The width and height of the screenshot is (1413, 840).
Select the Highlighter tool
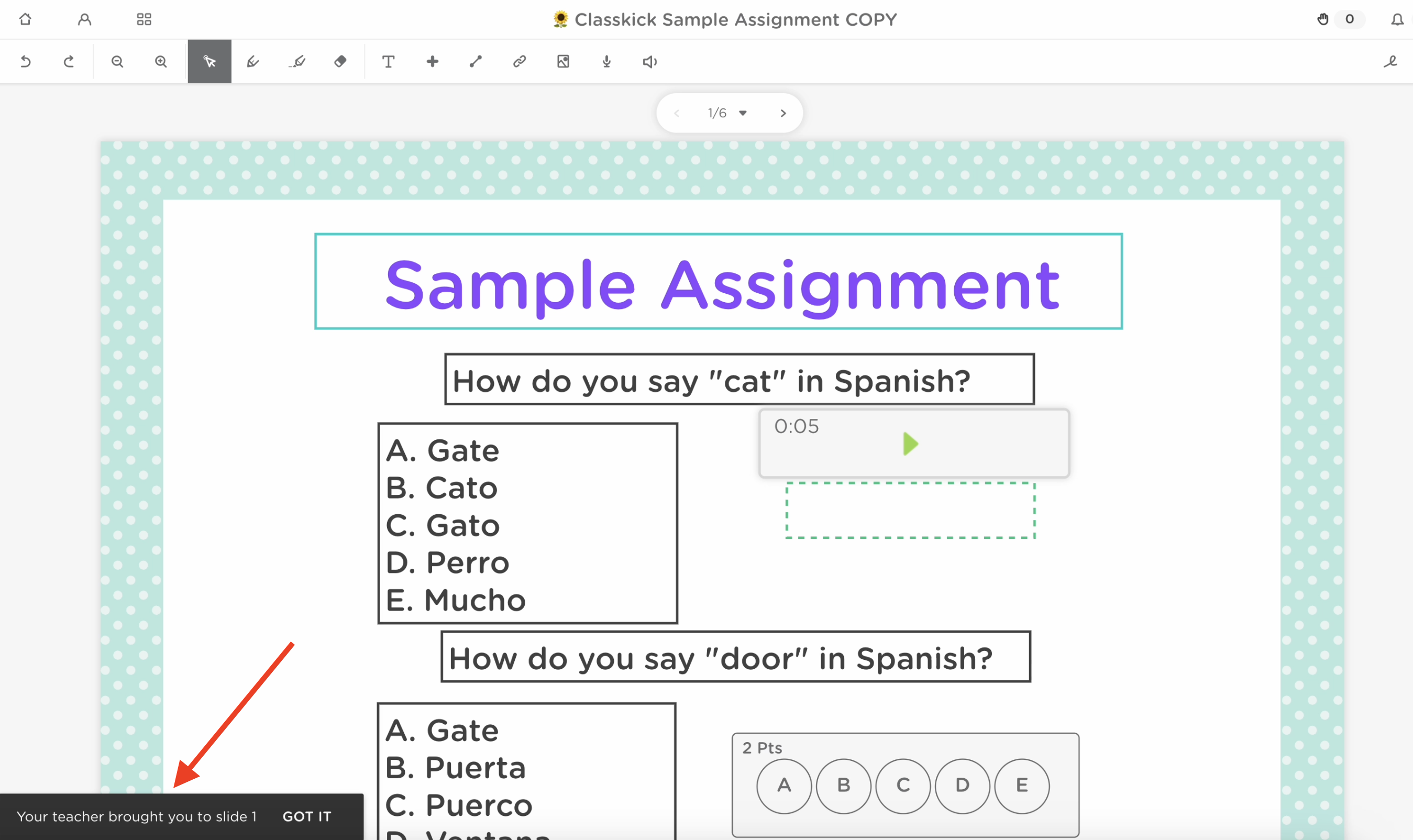(296, 61)
